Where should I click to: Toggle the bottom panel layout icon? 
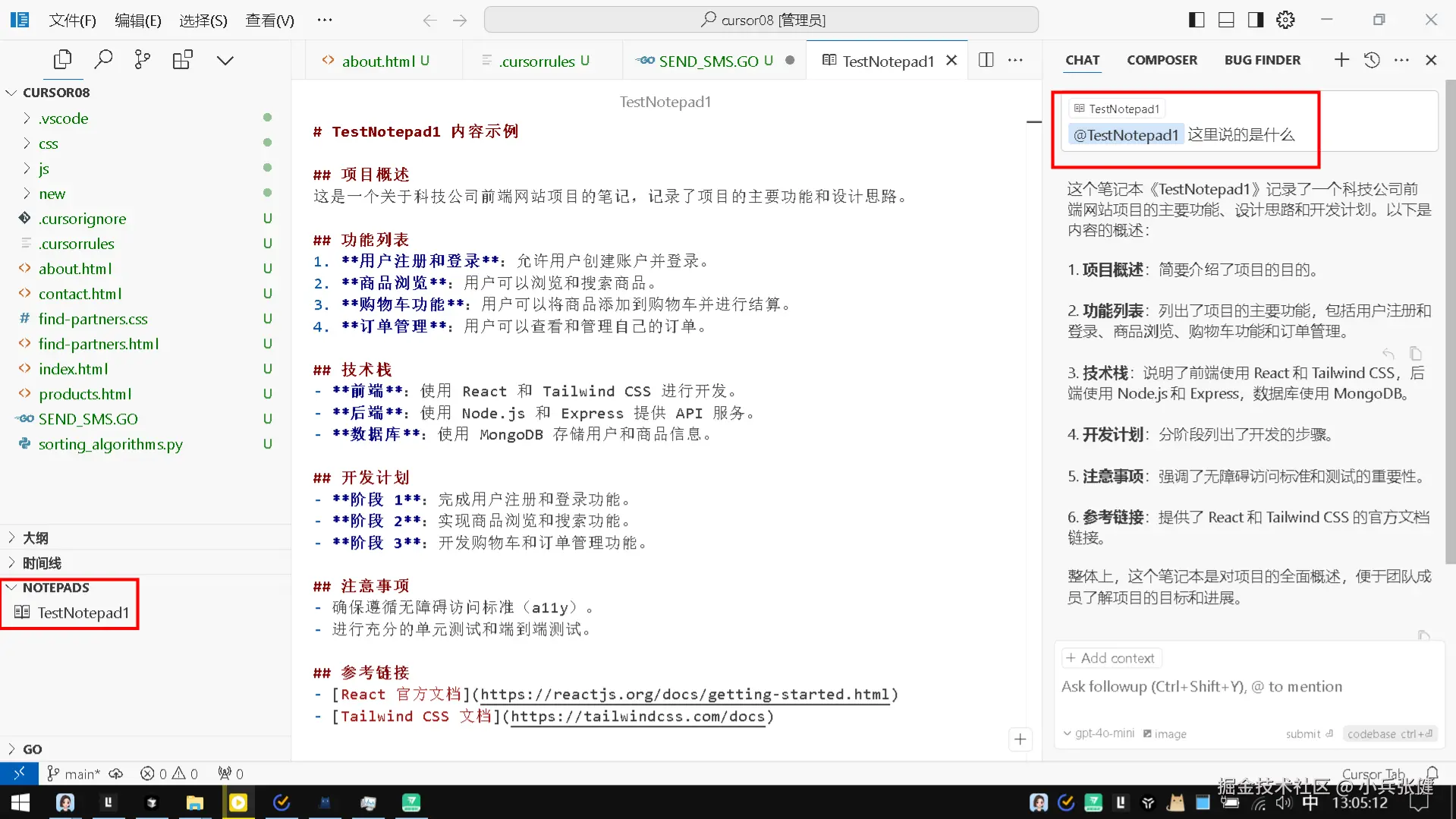coord(1226,20)
